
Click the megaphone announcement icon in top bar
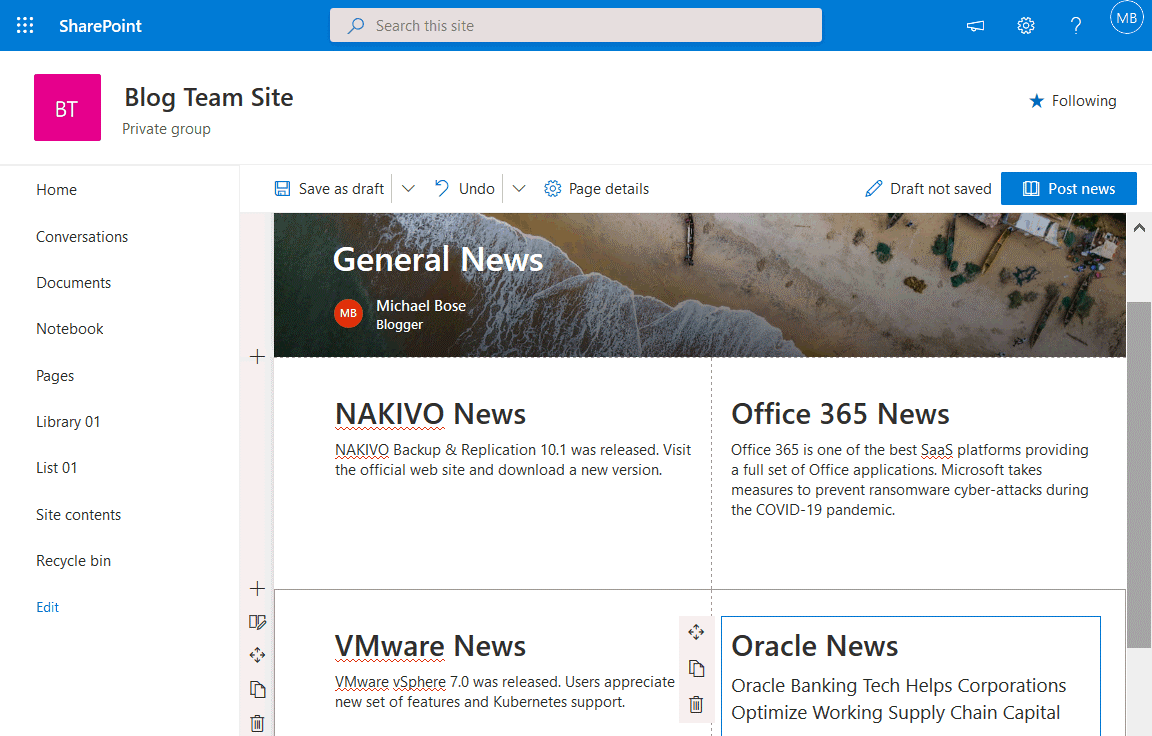(975, 25)
